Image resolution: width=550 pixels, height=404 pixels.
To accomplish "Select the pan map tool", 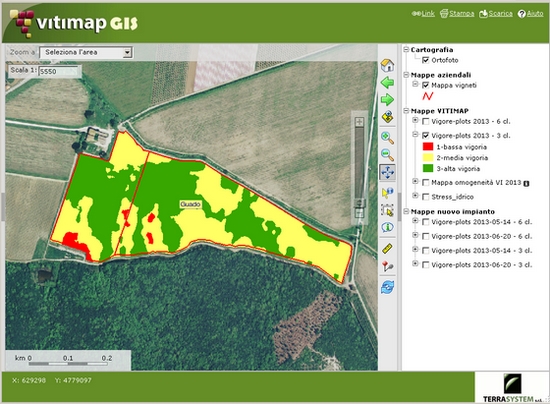I will (x=387, y=172).
